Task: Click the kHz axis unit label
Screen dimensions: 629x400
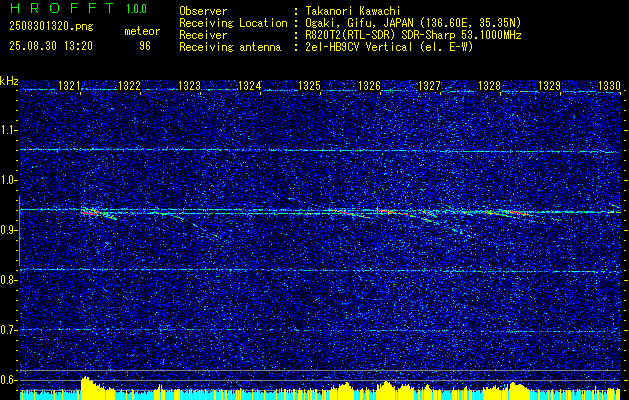Action: 9,82
